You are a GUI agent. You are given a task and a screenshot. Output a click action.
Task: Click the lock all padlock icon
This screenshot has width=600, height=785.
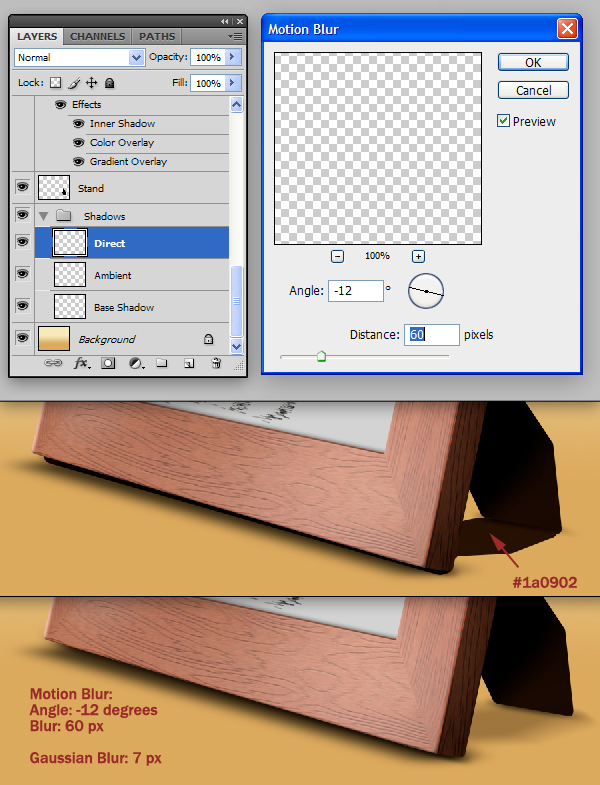click(x=110, y=83)
